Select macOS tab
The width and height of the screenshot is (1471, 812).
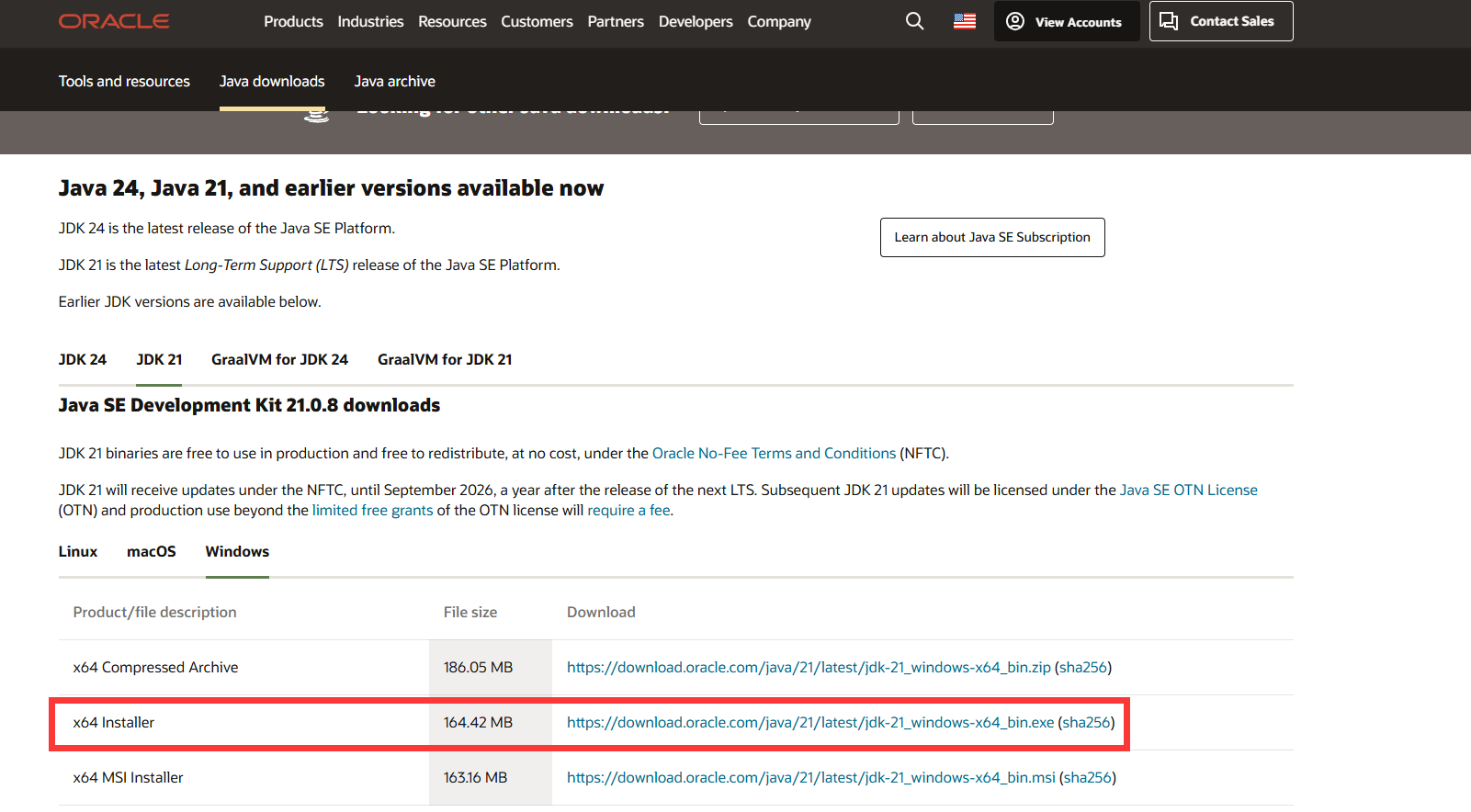152,551
